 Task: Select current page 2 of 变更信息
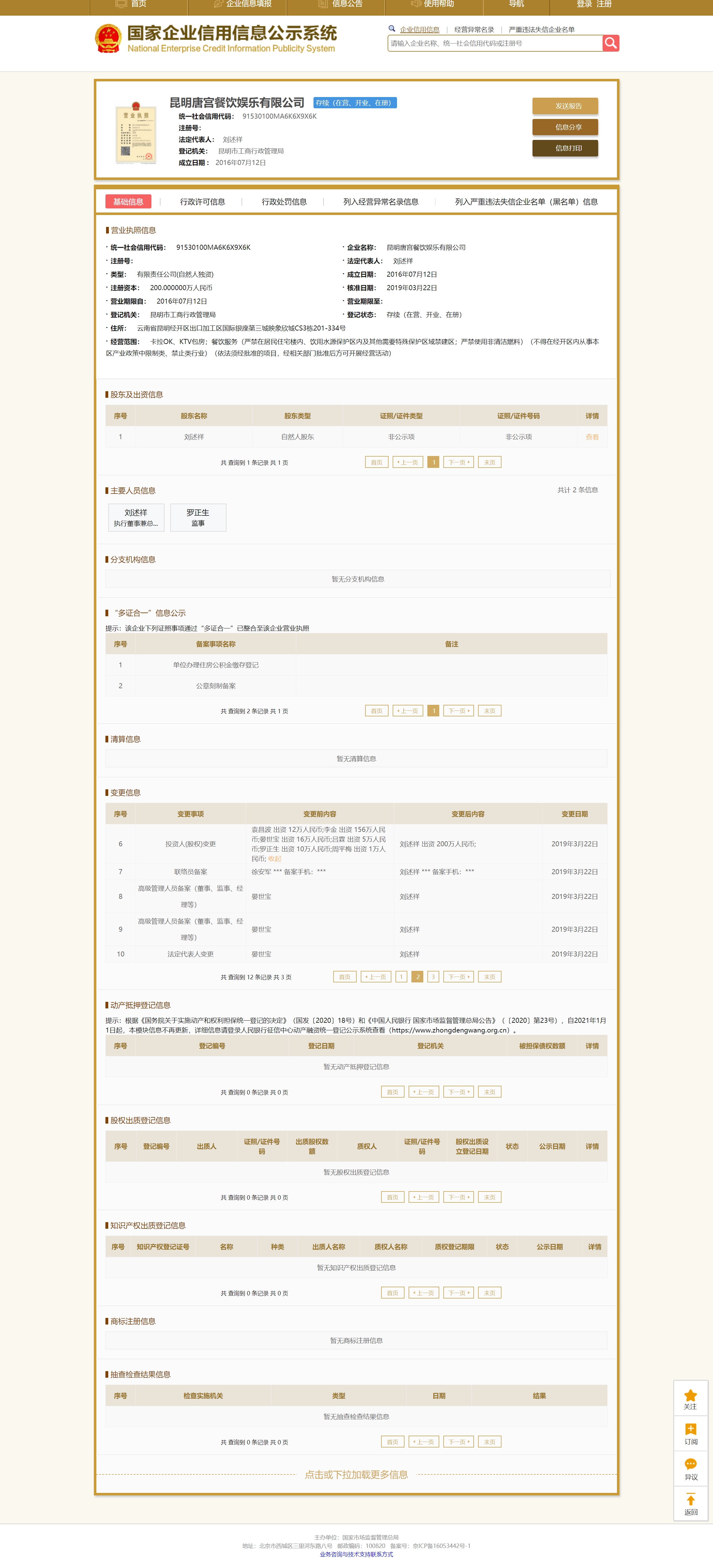[417, 976]
